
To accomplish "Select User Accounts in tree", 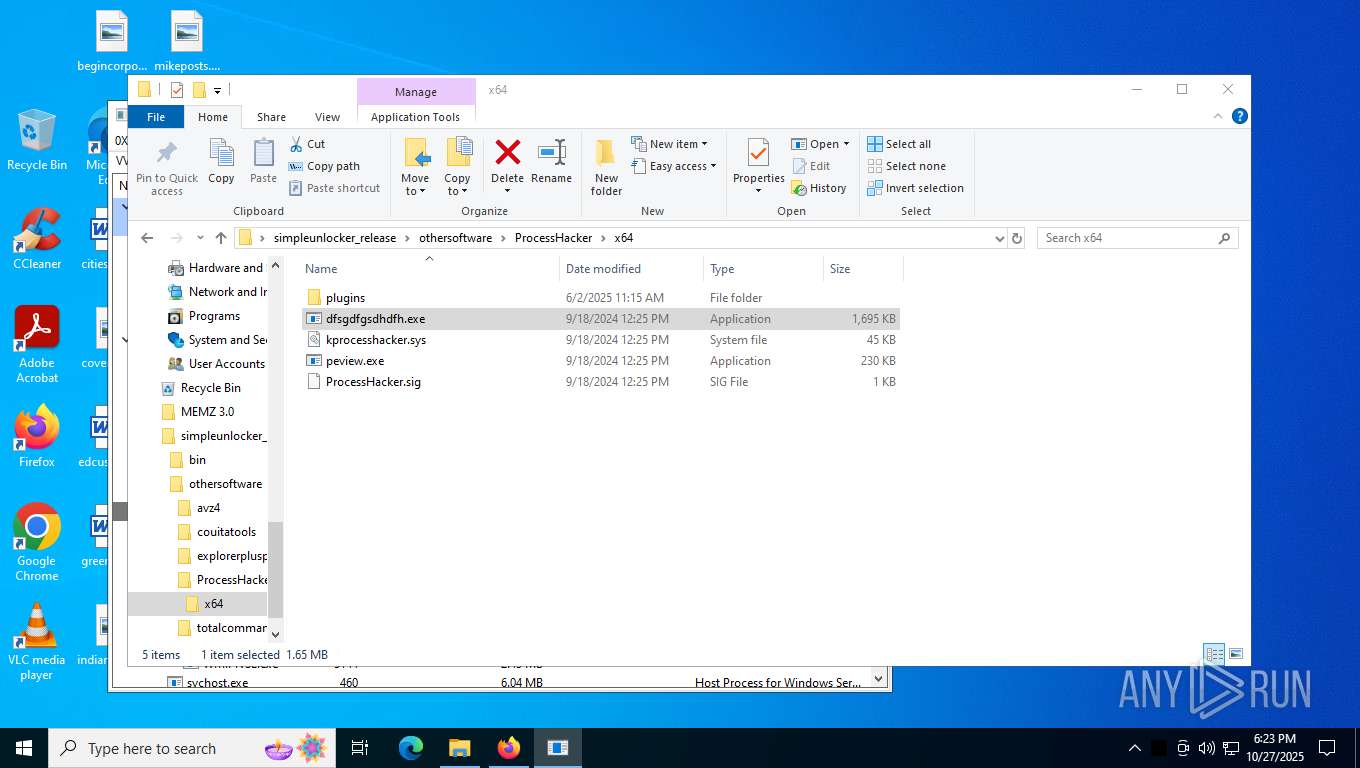I will (226, 364).
